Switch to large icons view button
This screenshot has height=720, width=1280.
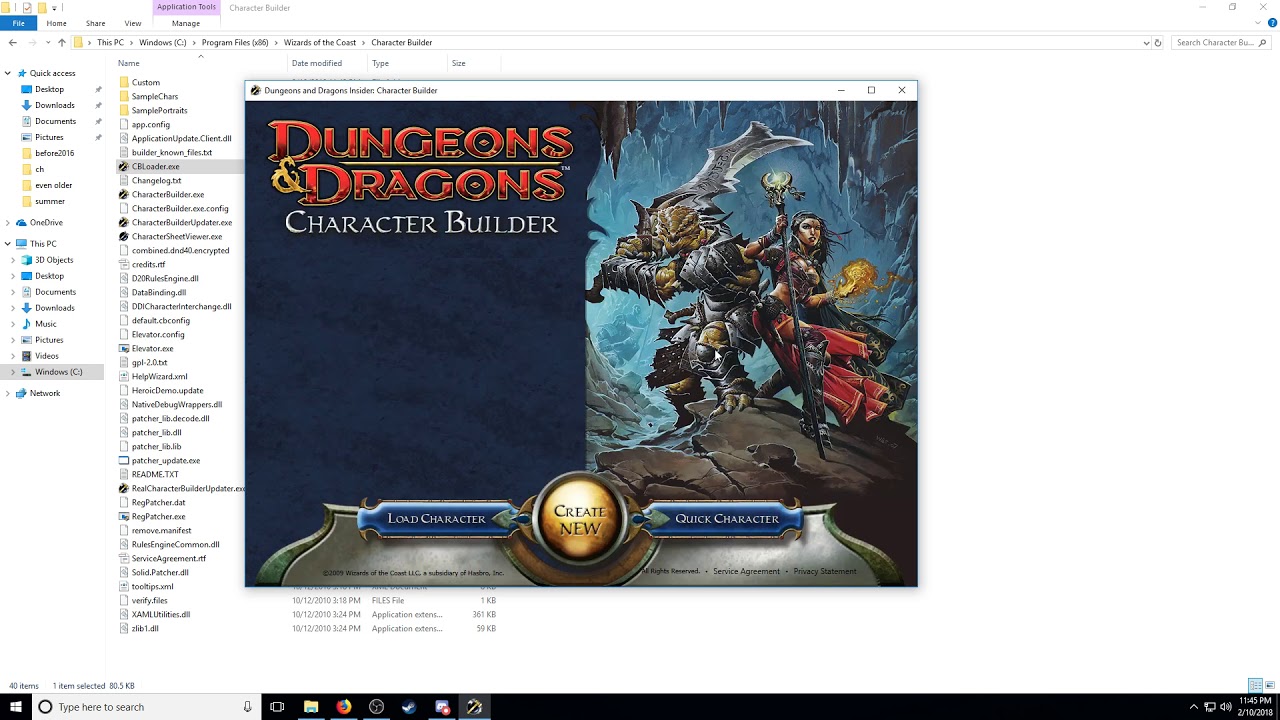click(x=1270, y=686)
